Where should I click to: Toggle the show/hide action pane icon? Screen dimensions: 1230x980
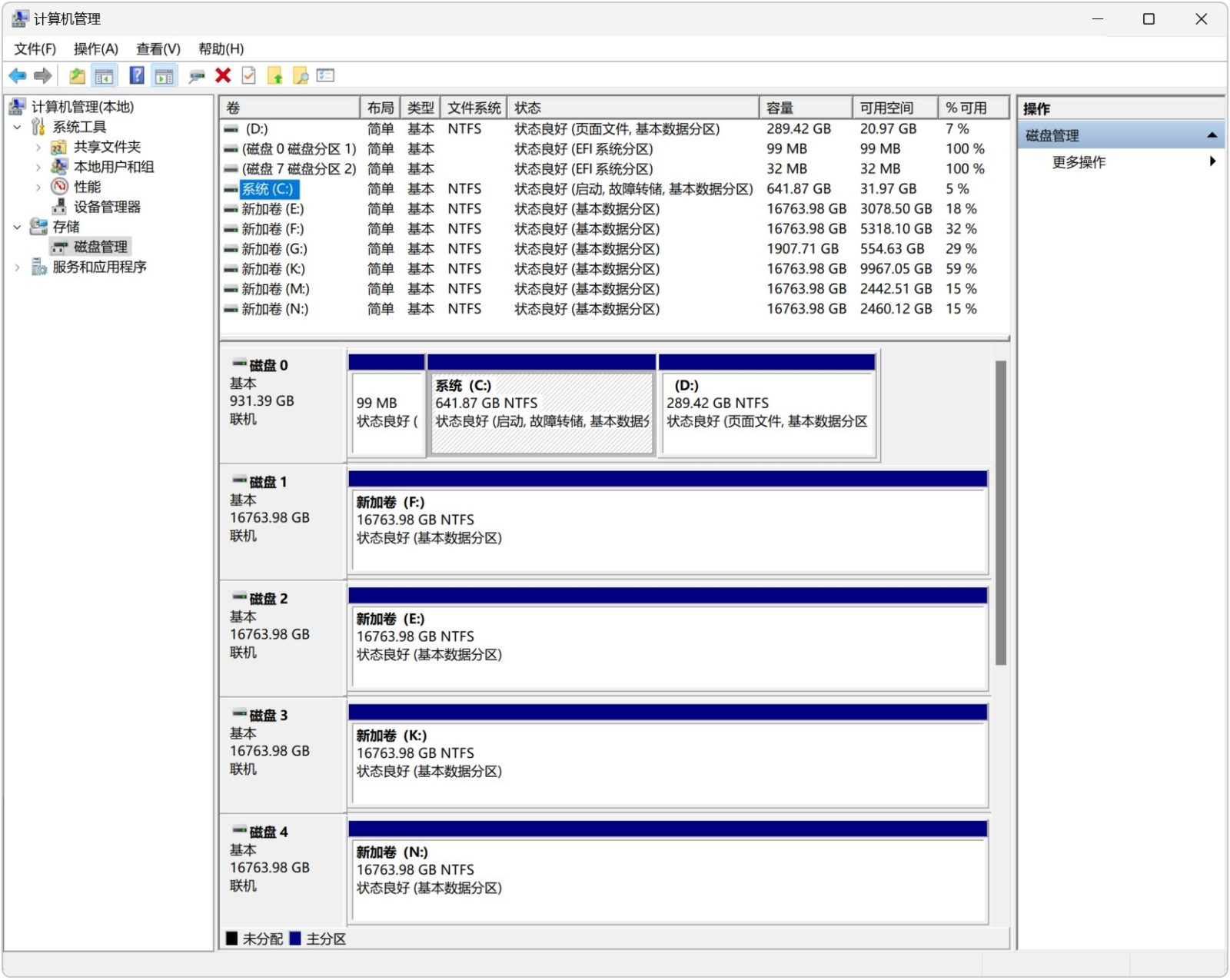pyautogui.click(x=164, y=75)
